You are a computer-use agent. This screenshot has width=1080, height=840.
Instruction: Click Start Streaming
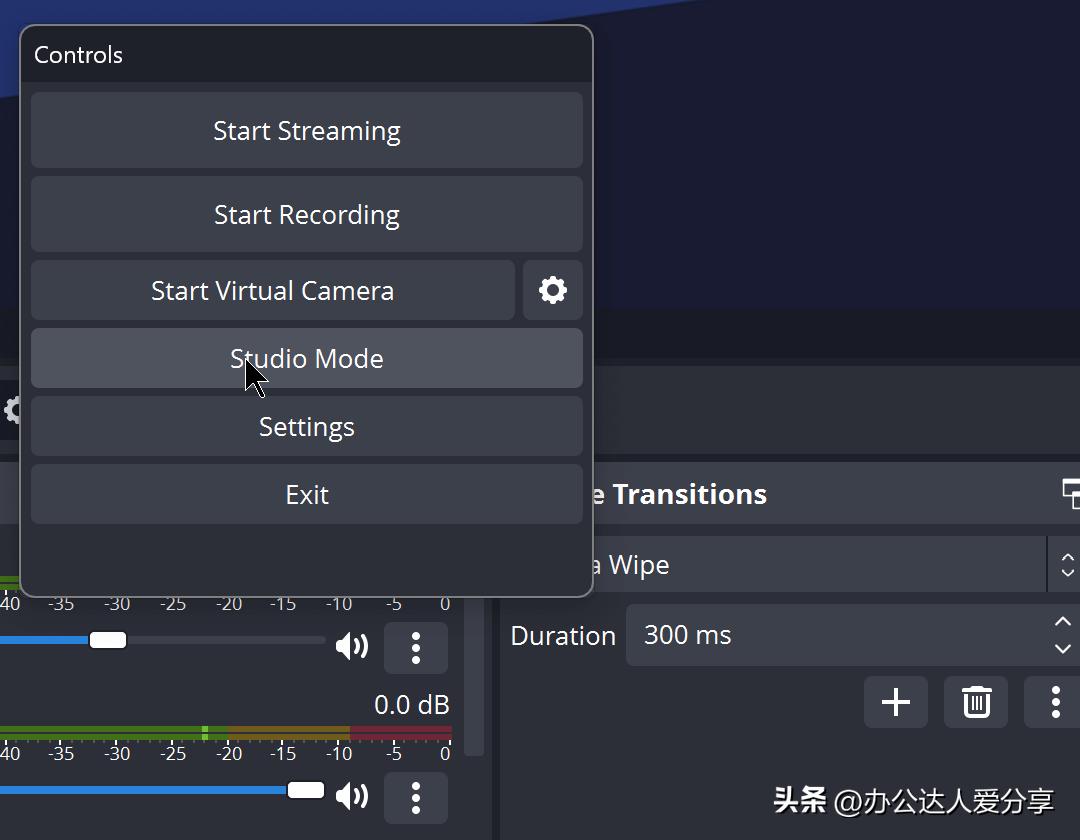click(x=306, y=131)
